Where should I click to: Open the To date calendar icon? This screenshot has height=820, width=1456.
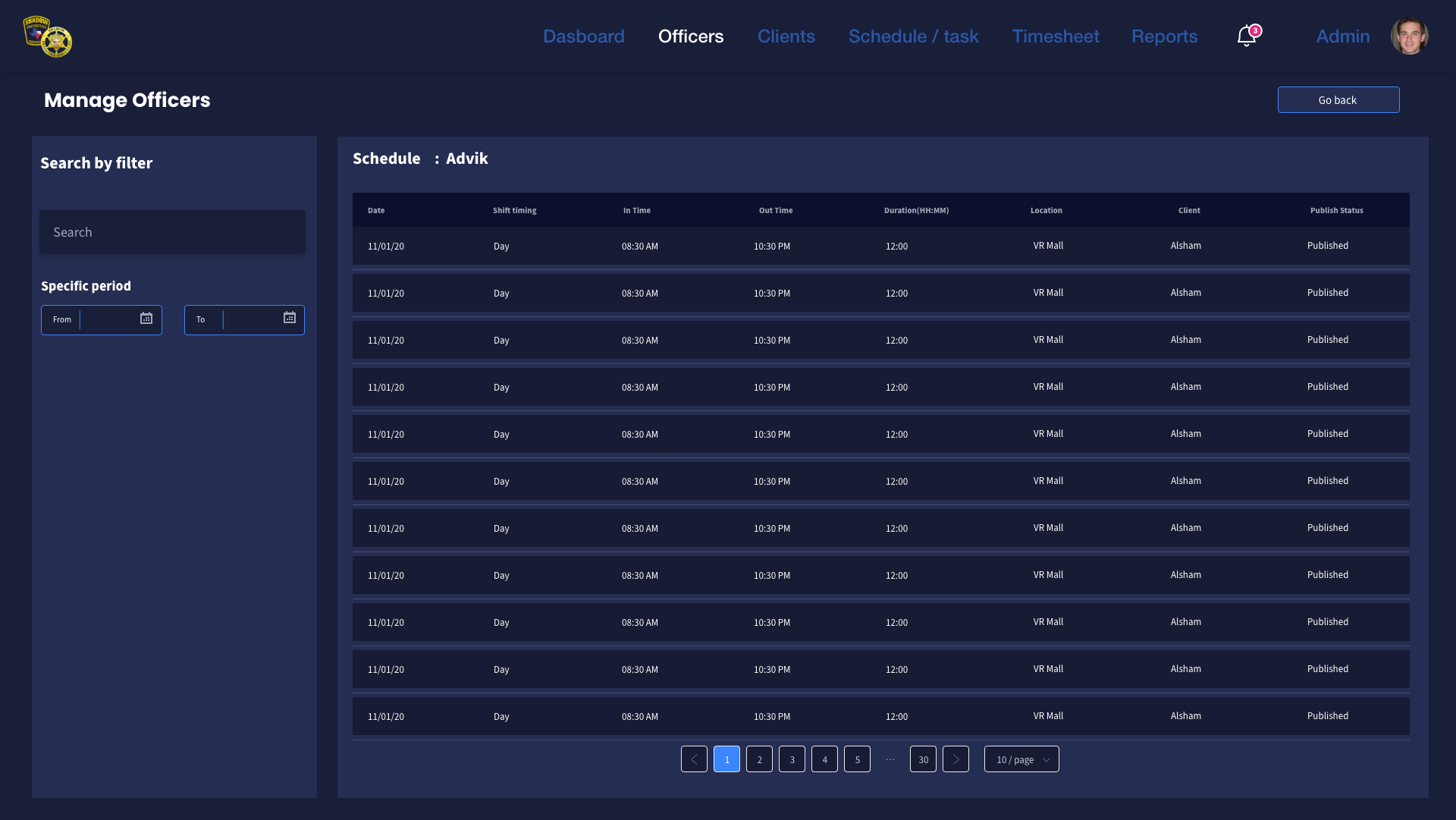point(290,318)
